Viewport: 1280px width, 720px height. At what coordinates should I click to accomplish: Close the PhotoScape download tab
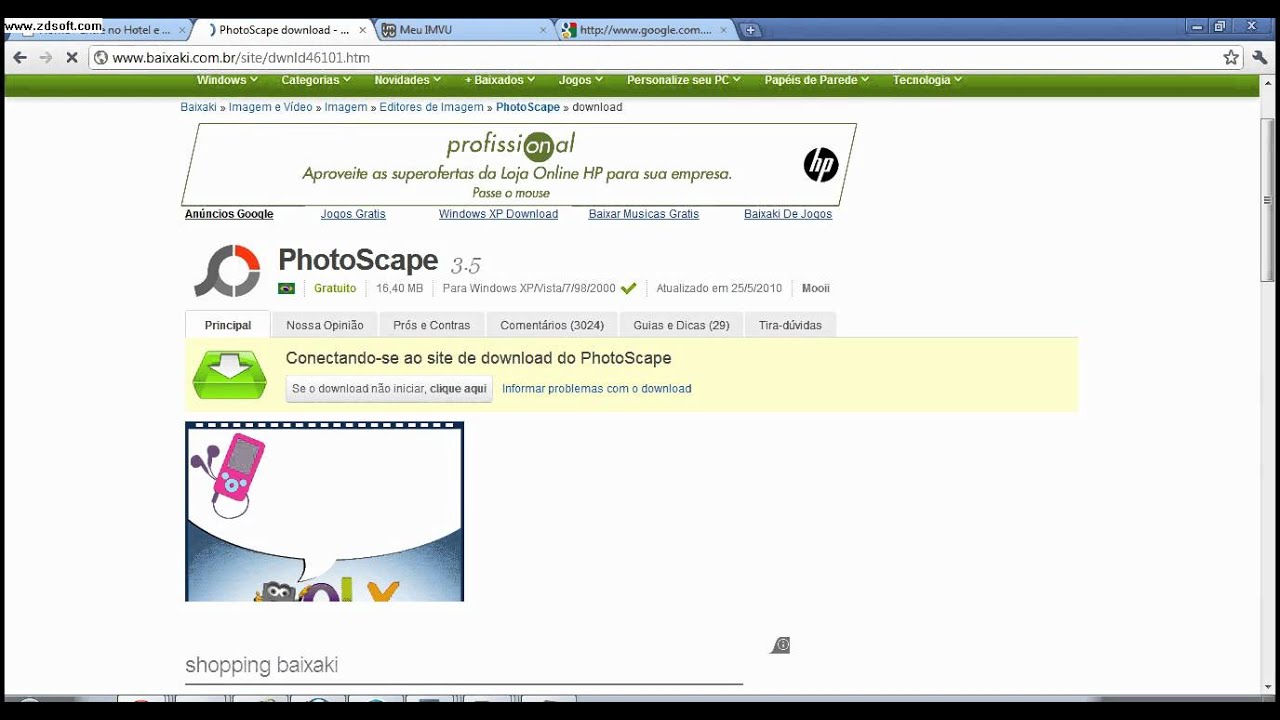pyautogui.click(x=362, y=30)
